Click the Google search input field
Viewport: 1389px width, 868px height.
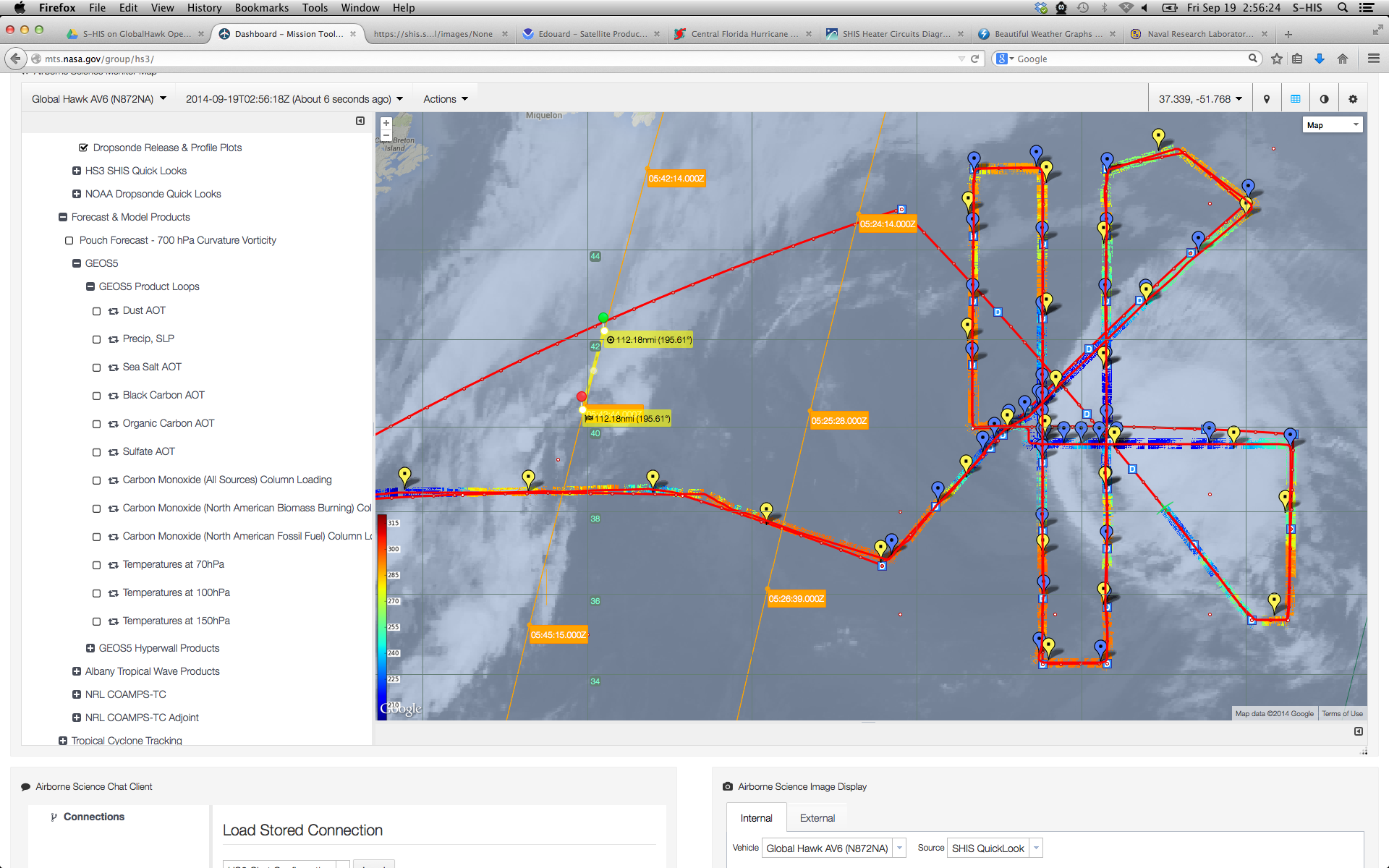click(1129, 59)
